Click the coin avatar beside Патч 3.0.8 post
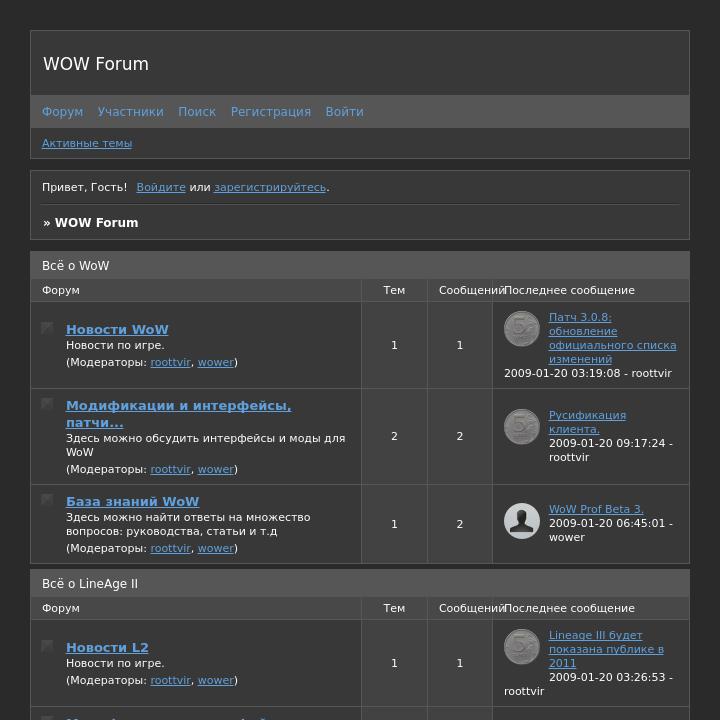 521,329
